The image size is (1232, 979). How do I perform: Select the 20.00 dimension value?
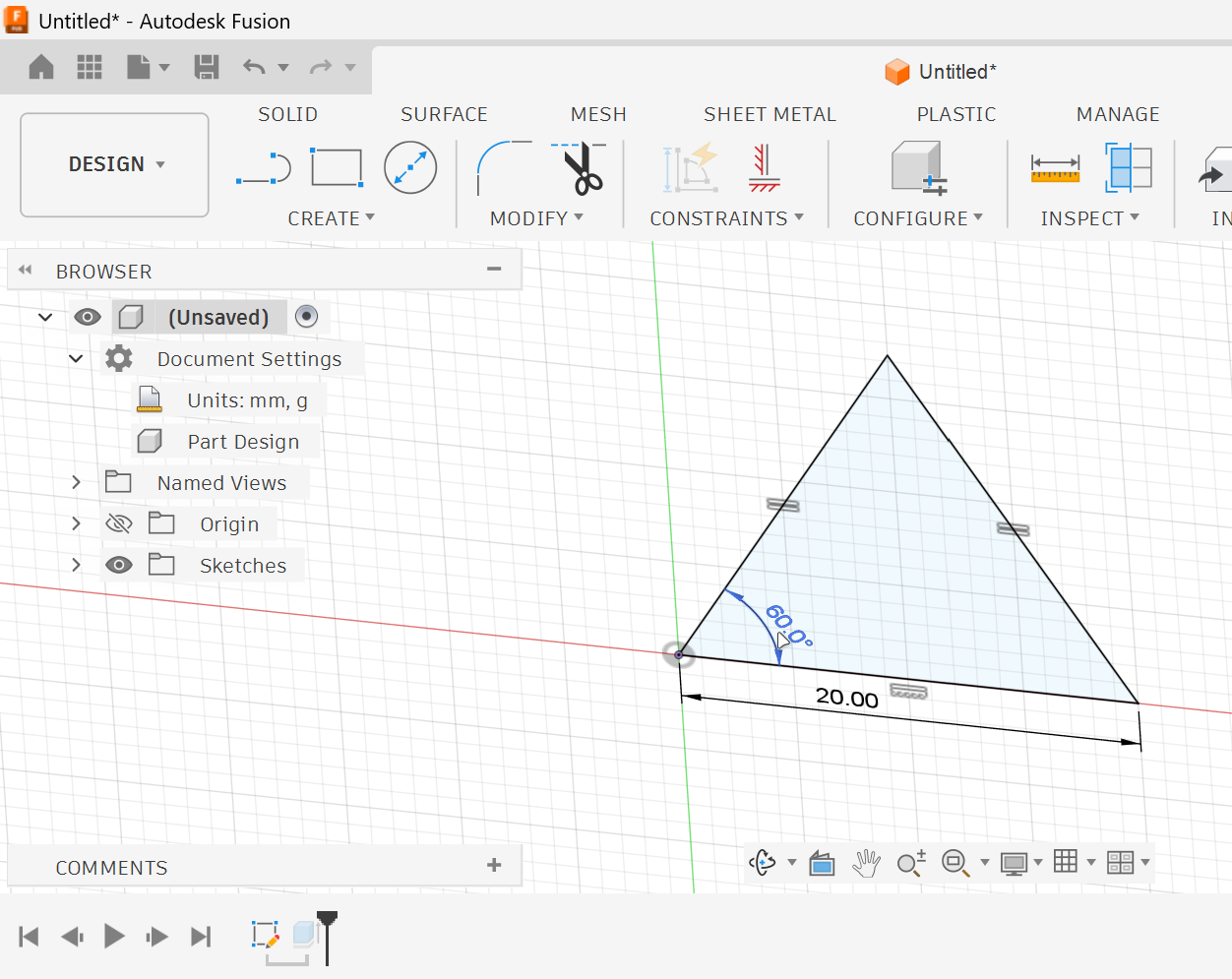click(x=847, y=698)
